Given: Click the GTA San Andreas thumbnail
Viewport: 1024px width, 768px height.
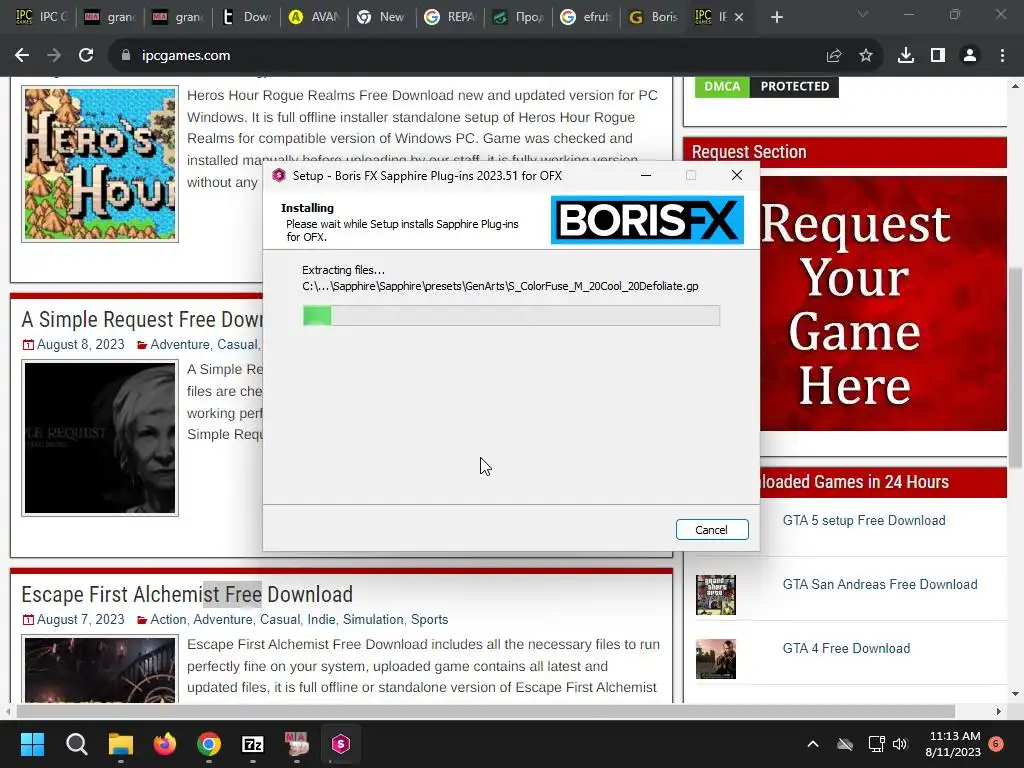Looking at the screenshot, I should 716,595.
